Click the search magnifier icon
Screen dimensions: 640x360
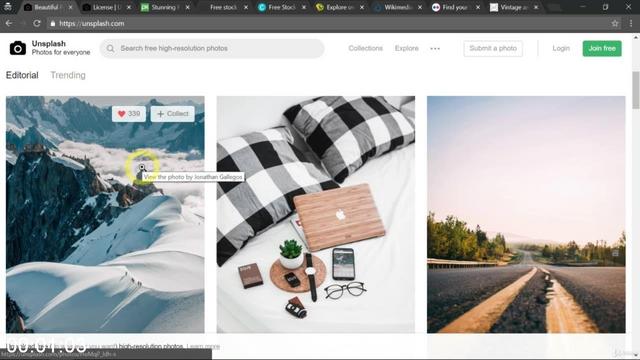[110, 49]
